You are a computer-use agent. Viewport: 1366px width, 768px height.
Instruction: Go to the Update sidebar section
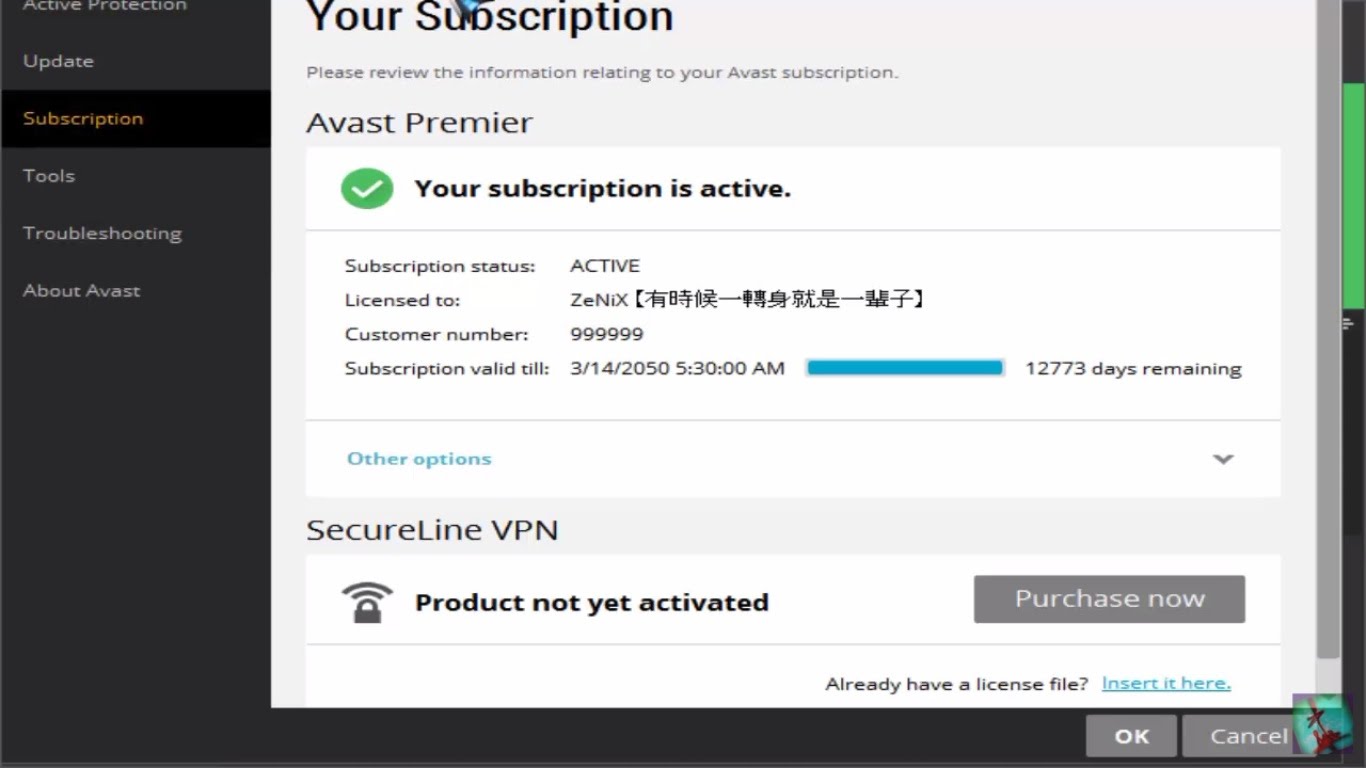pos(58,61)
